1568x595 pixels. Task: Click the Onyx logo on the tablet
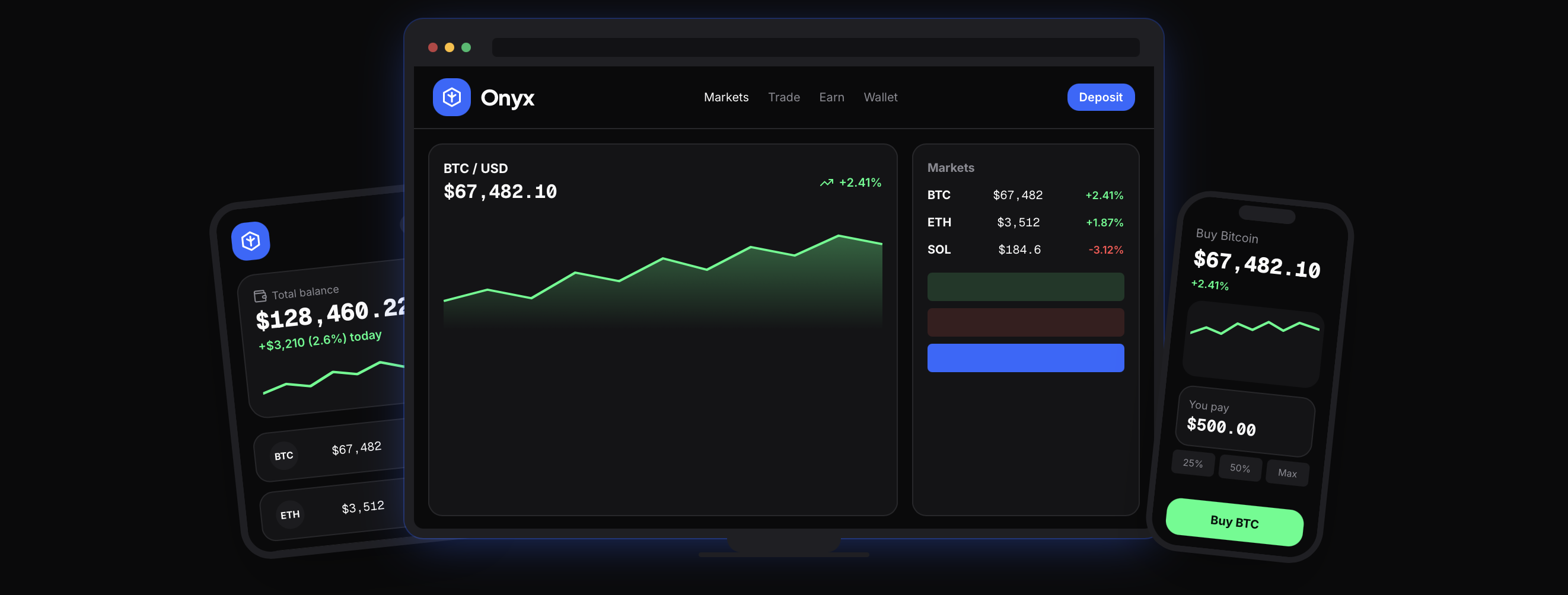point(251,241)
